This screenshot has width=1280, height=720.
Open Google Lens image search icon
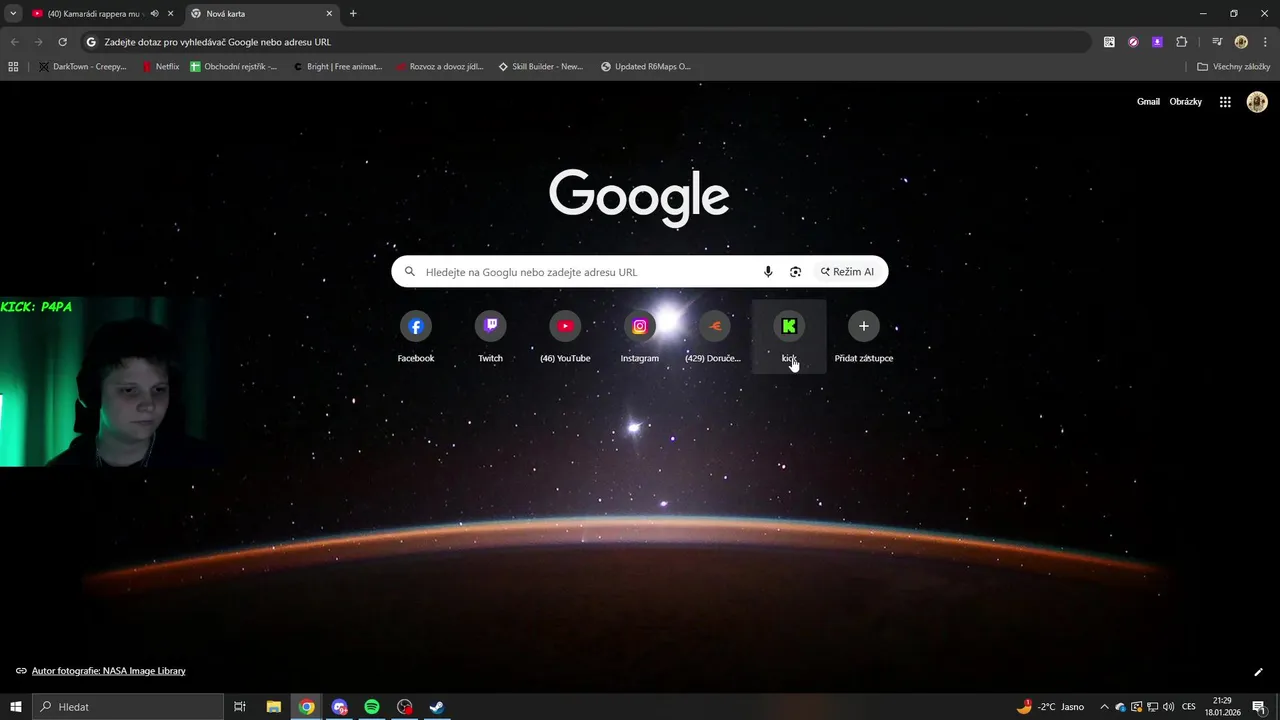pyautogui.click(x=796, y=272)
